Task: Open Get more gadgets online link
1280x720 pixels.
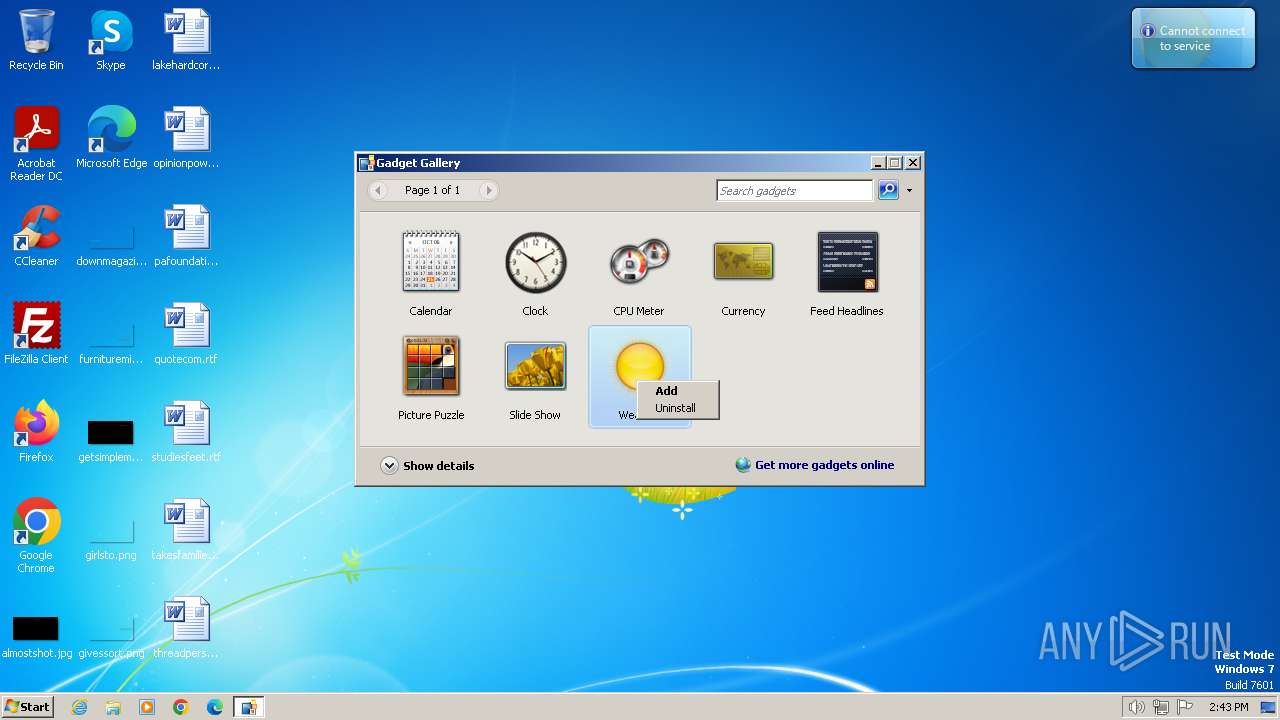Action: [815, 465]
